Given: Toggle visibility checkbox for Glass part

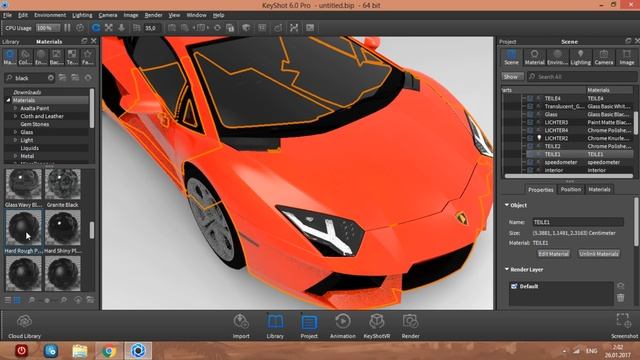Looking at the screenshot, I should point(530,114).
